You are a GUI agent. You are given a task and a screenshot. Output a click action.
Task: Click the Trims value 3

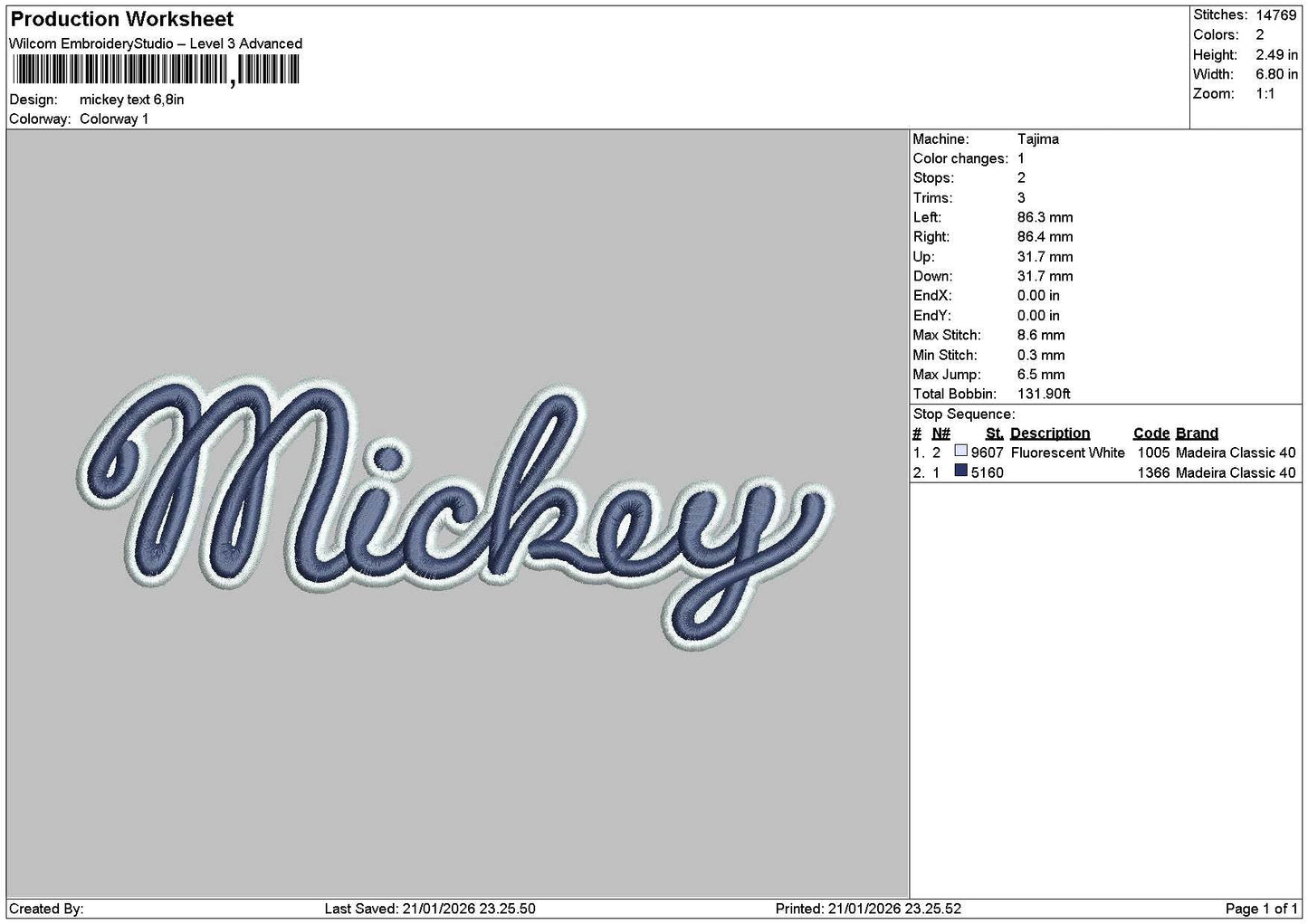[1021, 198]
